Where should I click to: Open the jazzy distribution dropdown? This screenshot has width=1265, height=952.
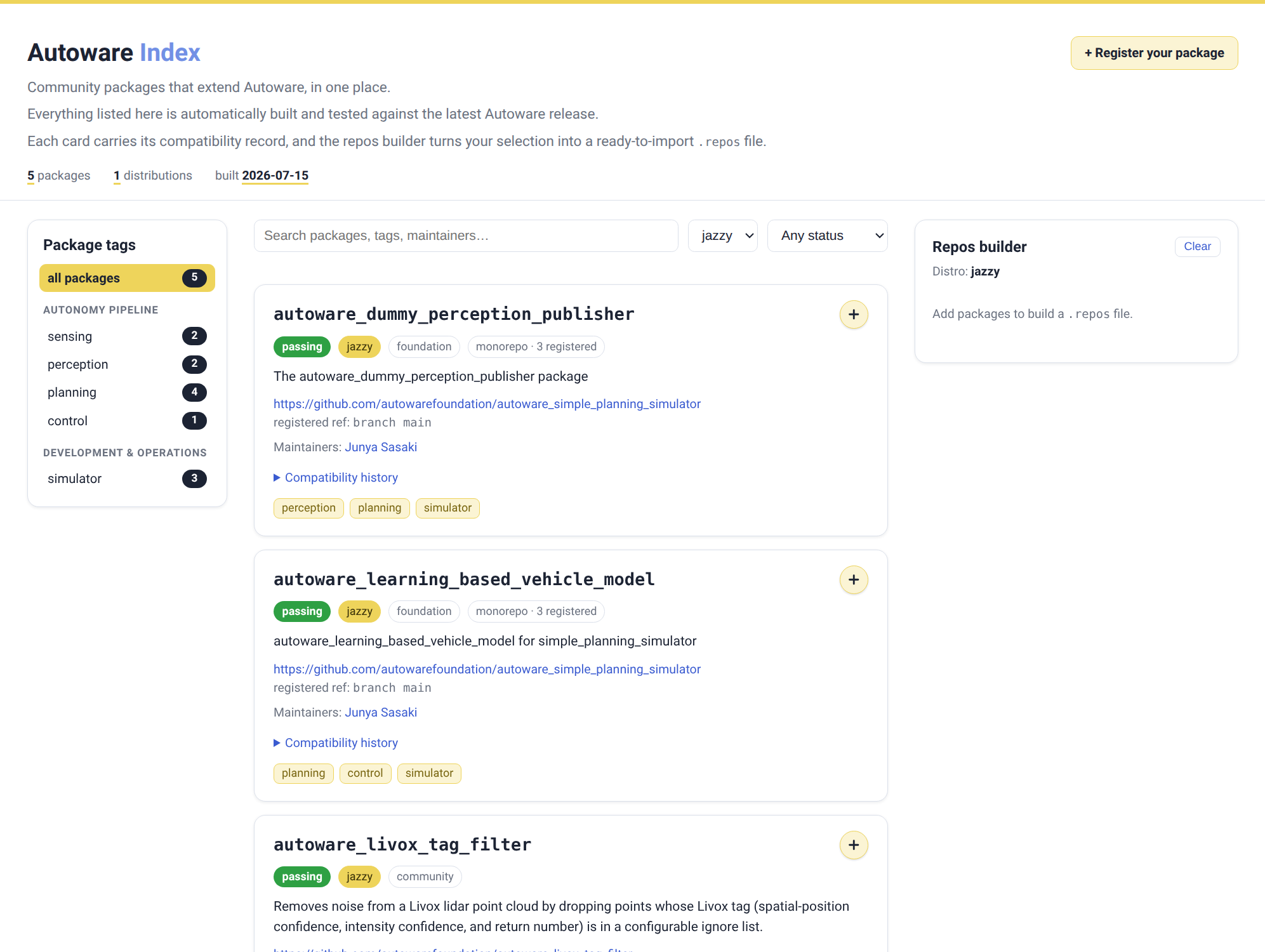coord(723,235)
